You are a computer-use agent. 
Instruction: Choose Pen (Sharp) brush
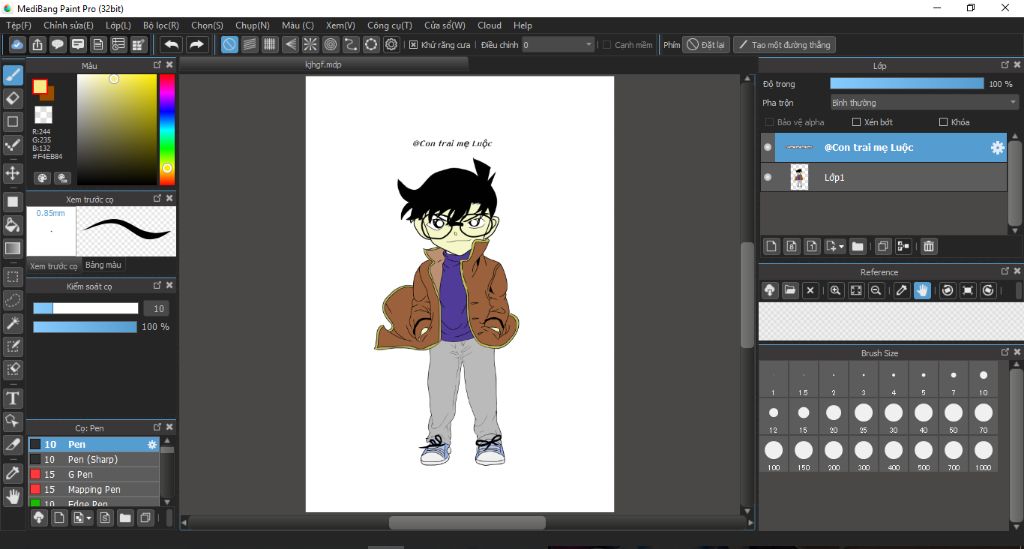pos(93,460)
